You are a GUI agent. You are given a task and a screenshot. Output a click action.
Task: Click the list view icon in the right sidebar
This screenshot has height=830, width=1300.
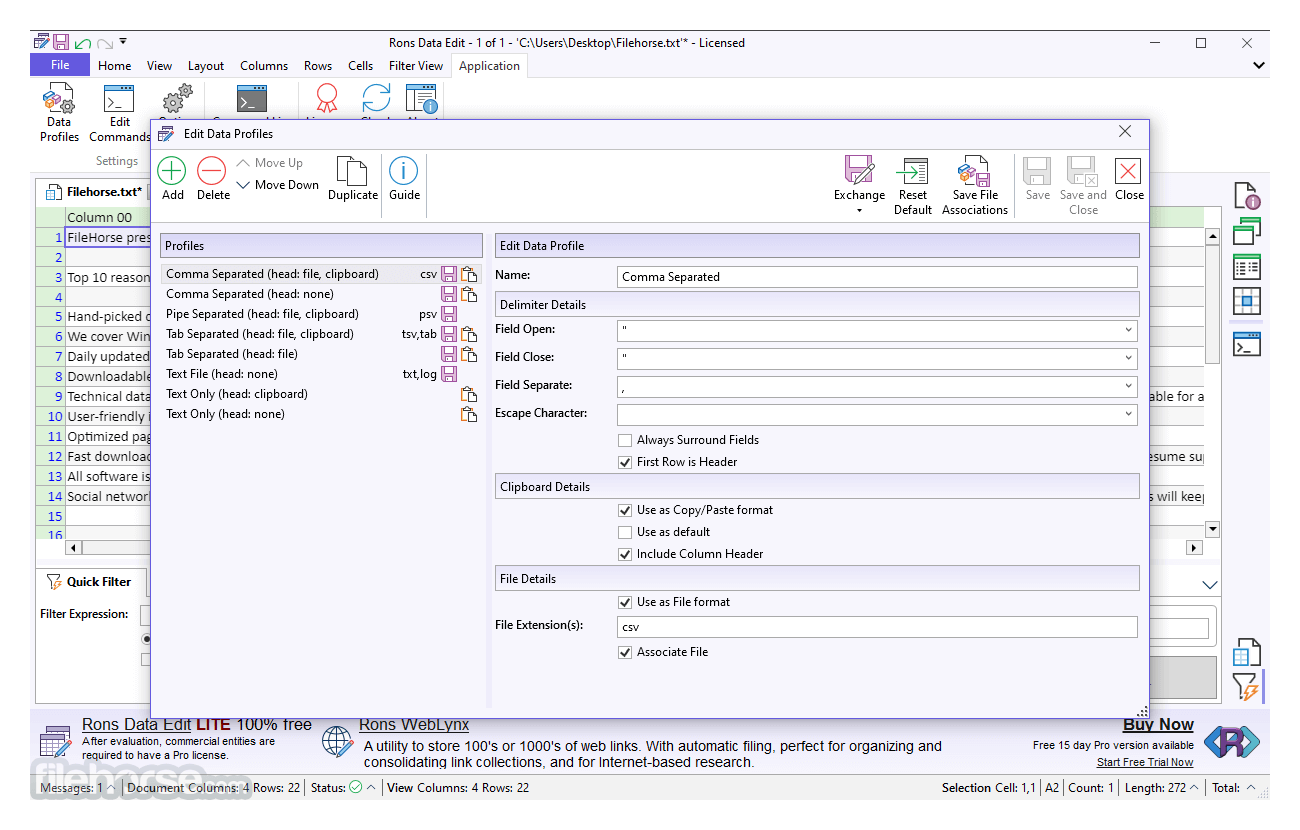coord(1246,266)
